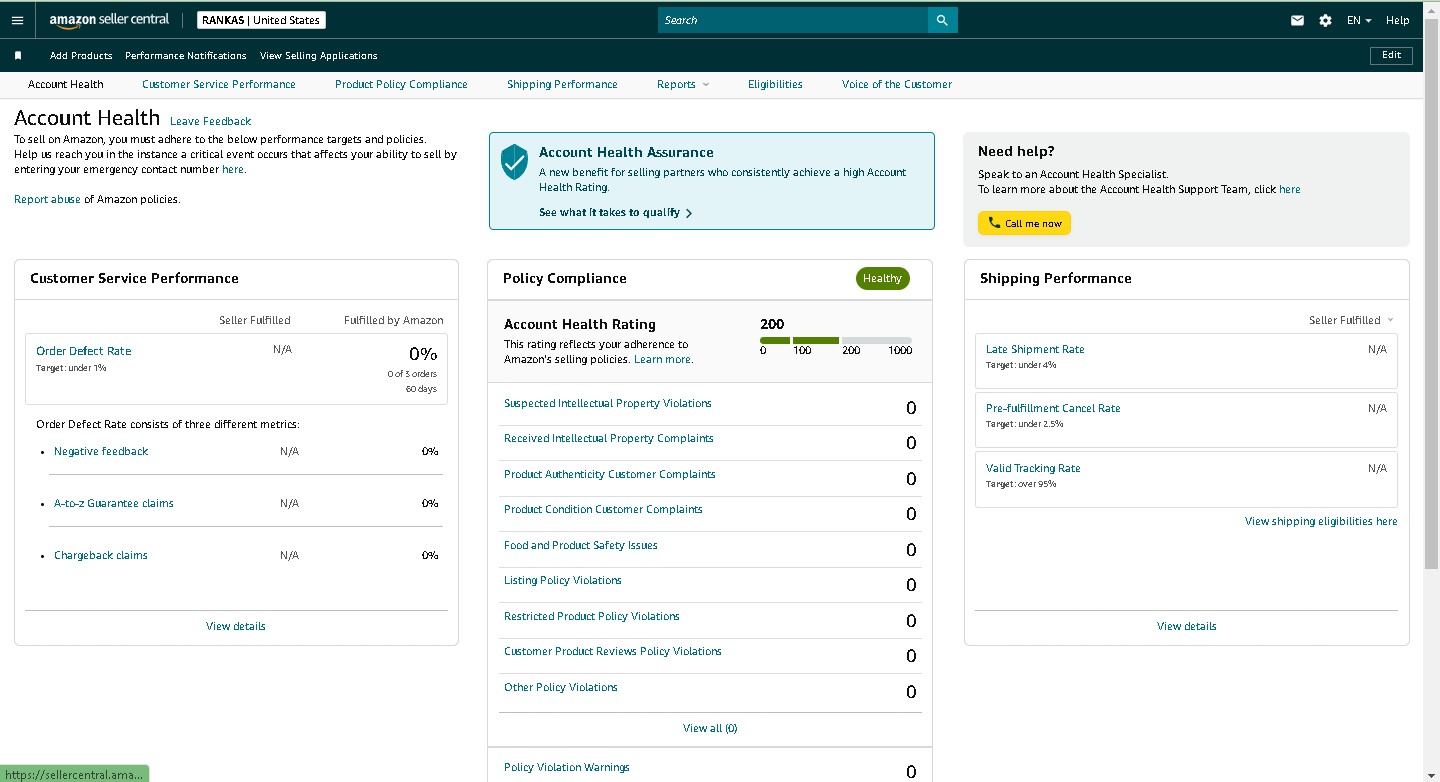Click Add Products shortcut

coord(81,56)
